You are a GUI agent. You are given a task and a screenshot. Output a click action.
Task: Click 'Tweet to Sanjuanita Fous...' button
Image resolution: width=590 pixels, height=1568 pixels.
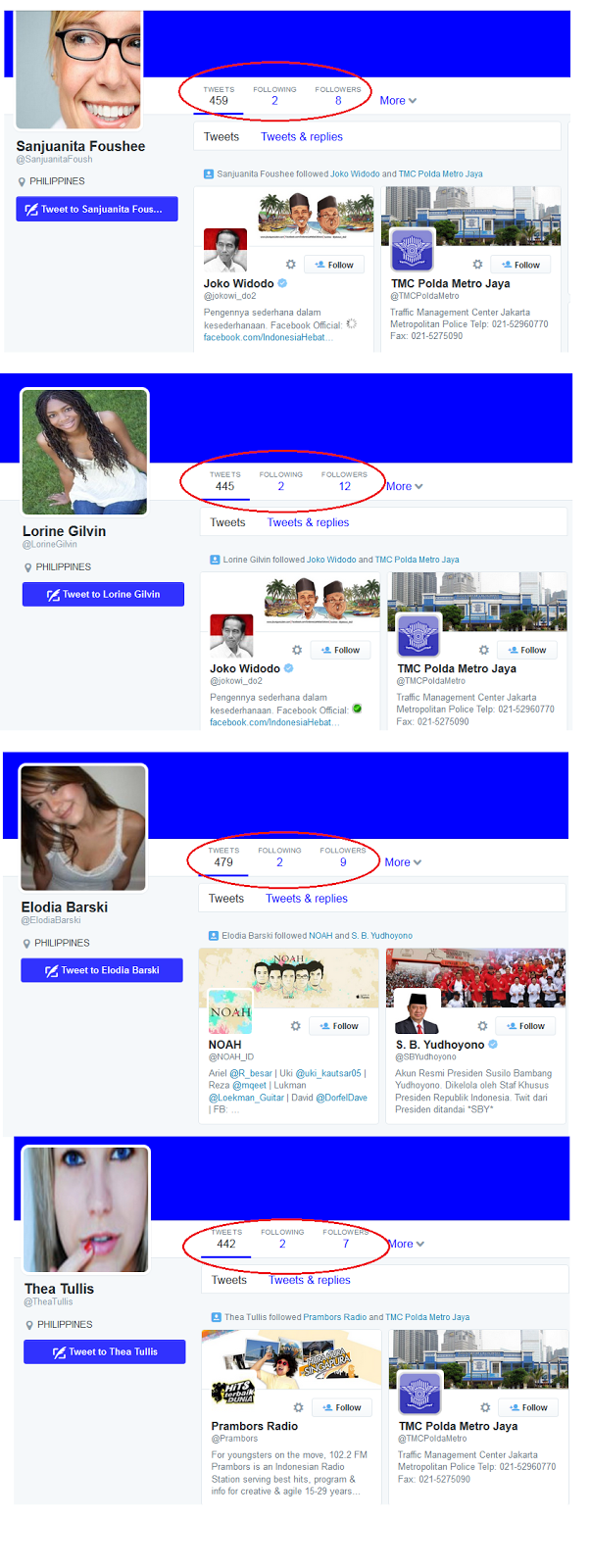pos(97,209)
